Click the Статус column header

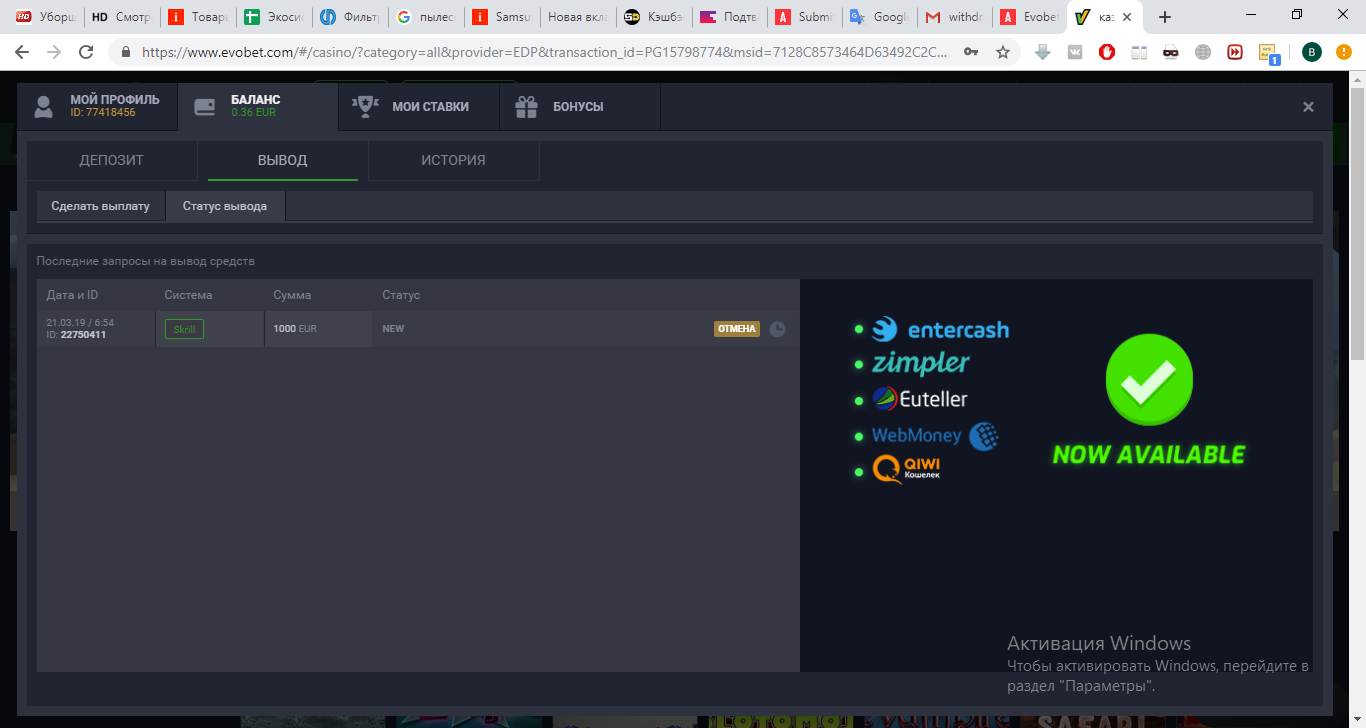coord(401,295)
